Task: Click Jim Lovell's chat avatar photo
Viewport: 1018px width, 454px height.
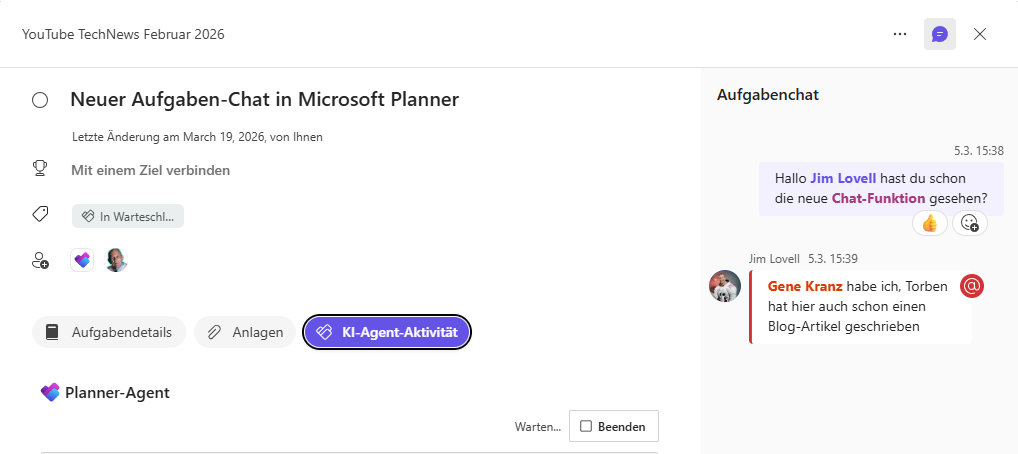Action: 725,286
